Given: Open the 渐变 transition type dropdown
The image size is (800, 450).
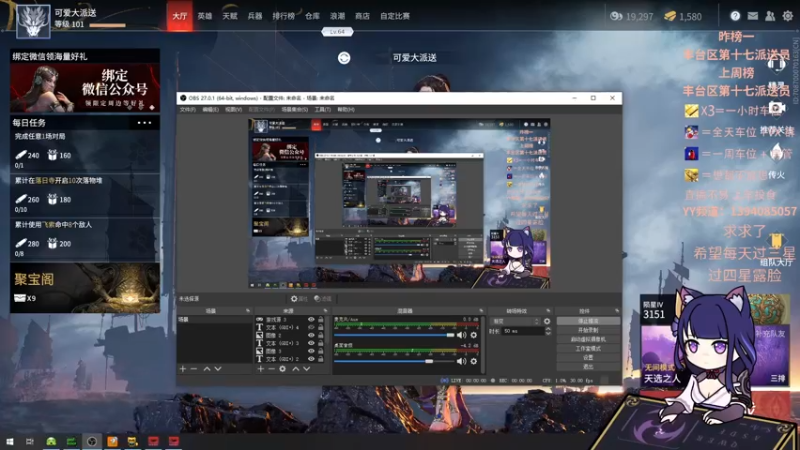Looking at the screenshot, I should (x=515, y=321).
